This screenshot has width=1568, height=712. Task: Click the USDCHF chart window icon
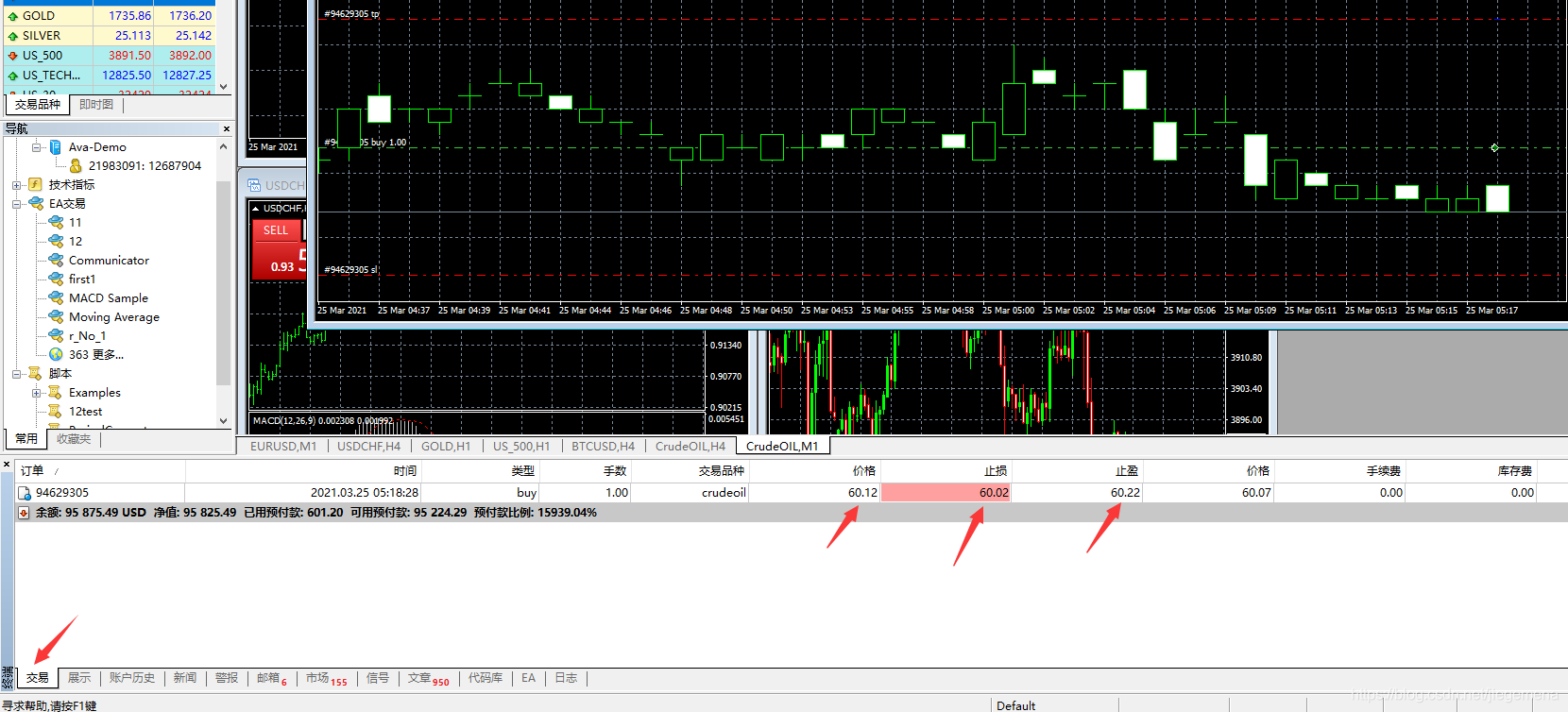(x=254, y=185)
